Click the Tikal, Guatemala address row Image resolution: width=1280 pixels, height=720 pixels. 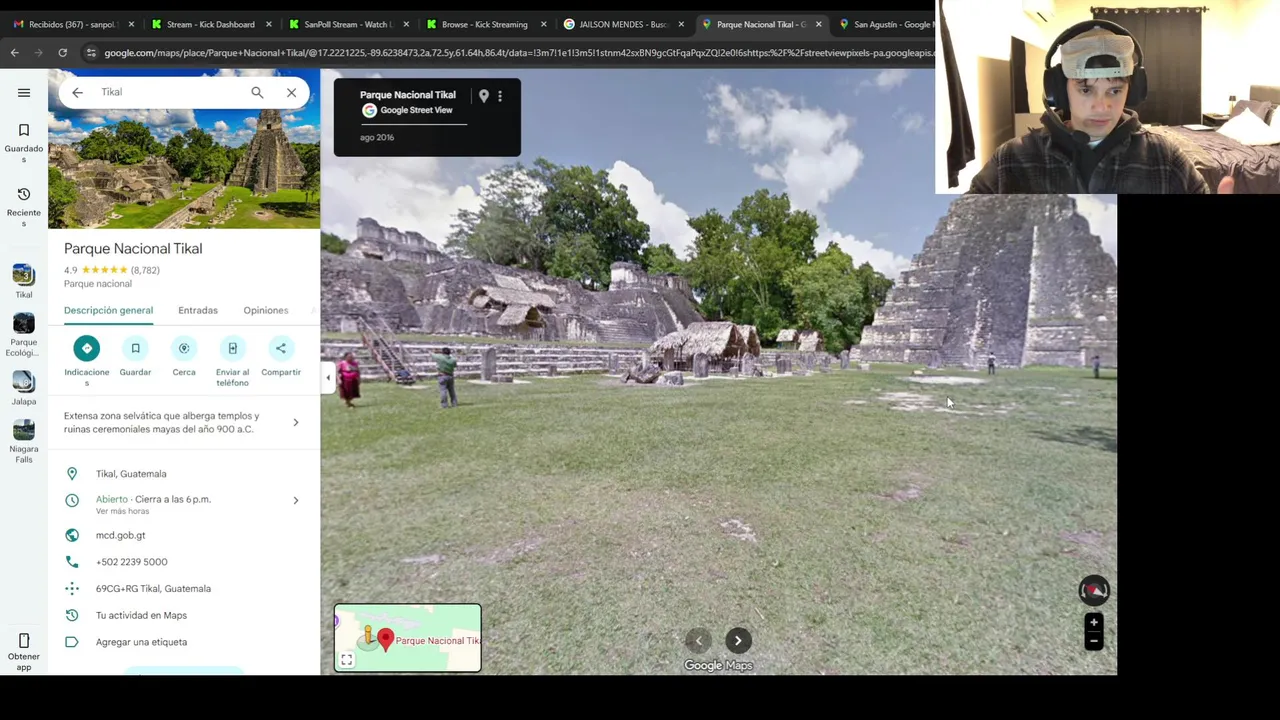[184, 474]
